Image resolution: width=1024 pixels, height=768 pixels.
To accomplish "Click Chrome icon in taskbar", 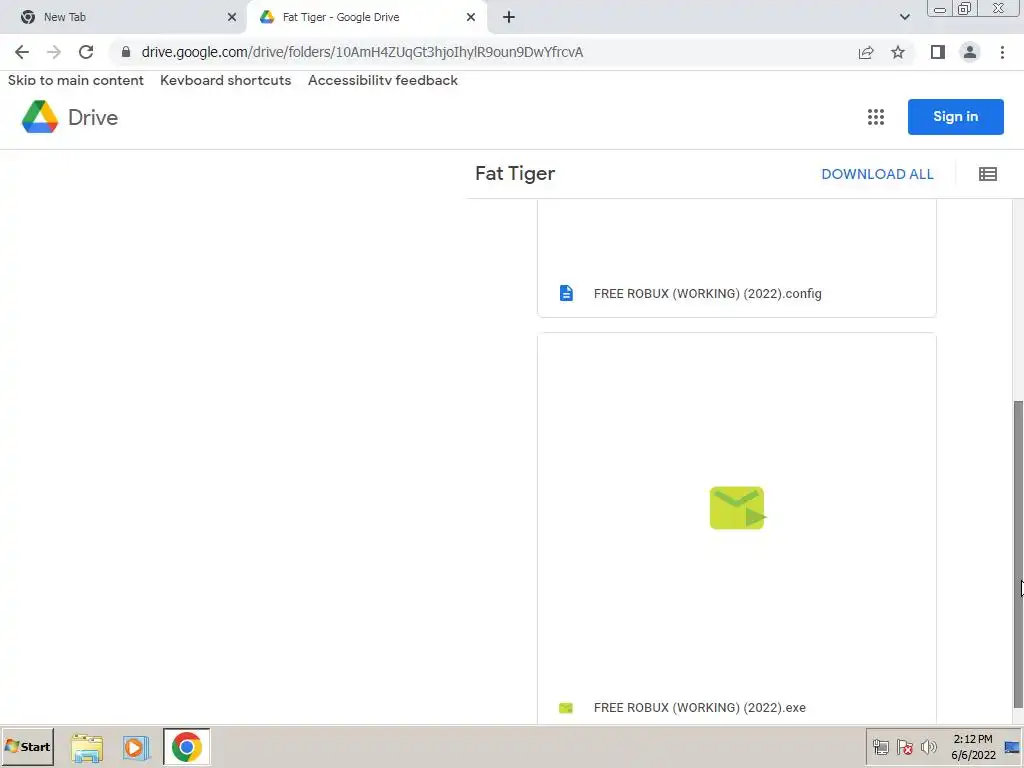I will pyautogui.click(x=187, y=747).
